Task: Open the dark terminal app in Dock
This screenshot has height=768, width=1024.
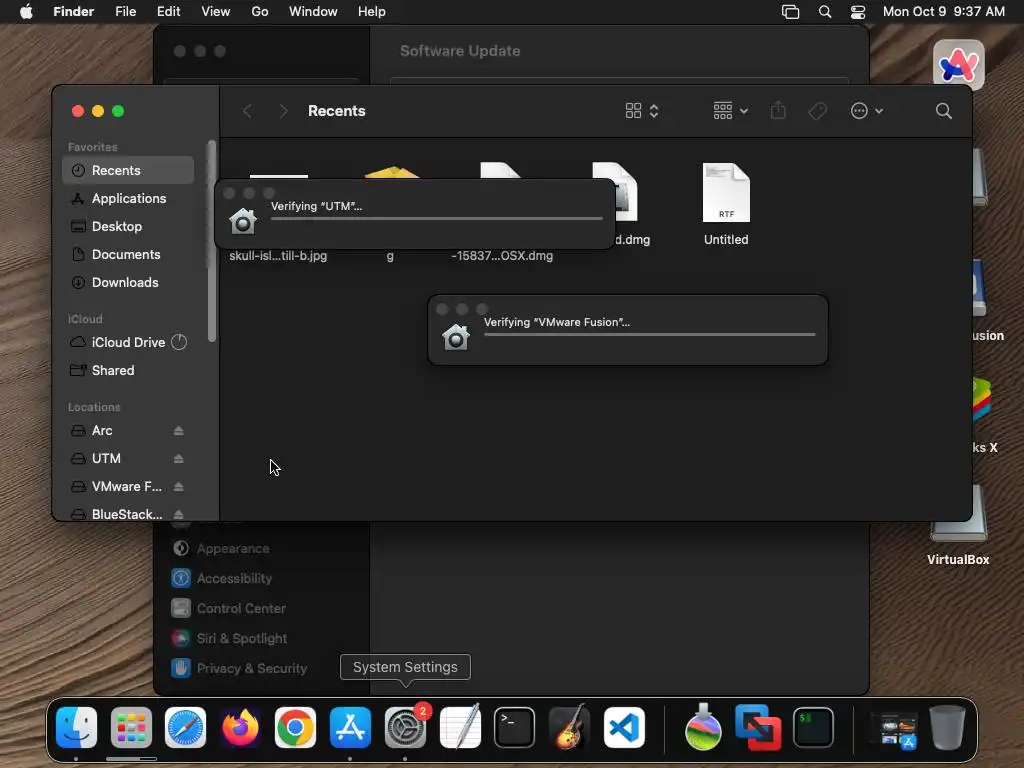Action: (813, 728)
